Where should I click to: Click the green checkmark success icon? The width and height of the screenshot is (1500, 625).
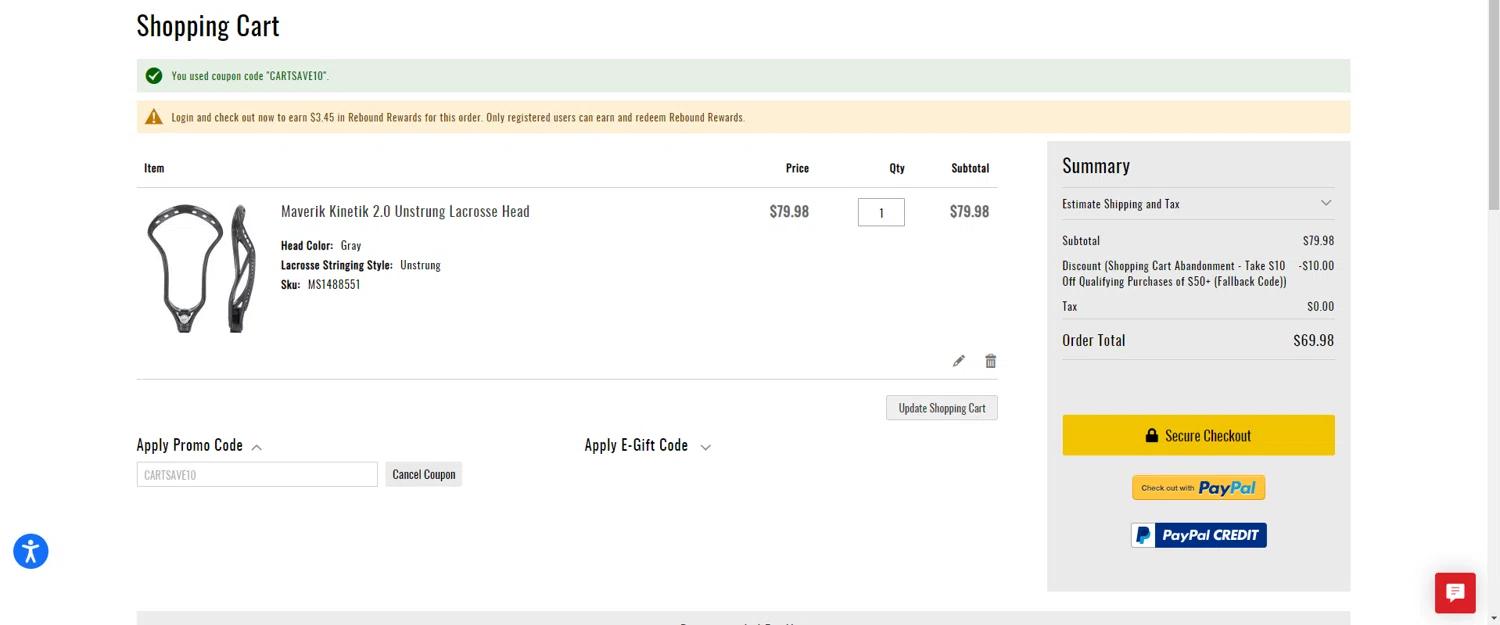[x=154, y=76]
